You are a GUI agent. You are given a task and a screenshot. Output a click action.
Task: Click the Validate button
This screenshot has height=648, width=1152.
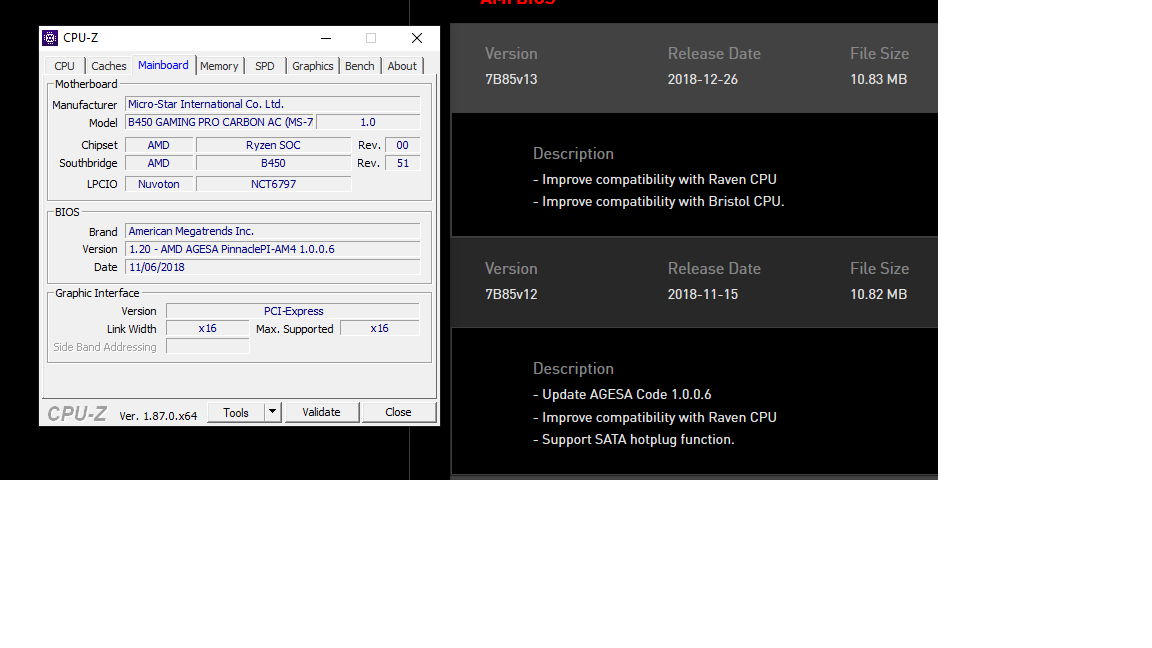321,412
